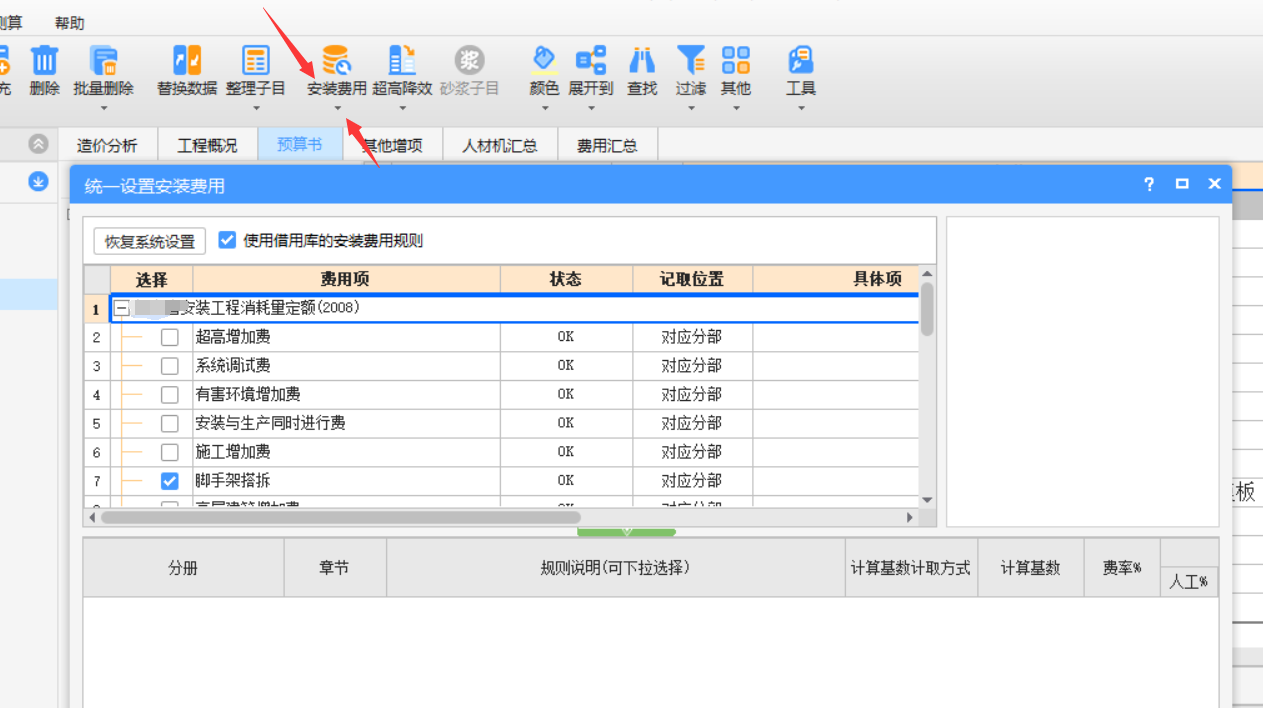The image size is (1263, 708).
Task: Click the collapse-up circle icon beside tabs
Action: (38, 144)
